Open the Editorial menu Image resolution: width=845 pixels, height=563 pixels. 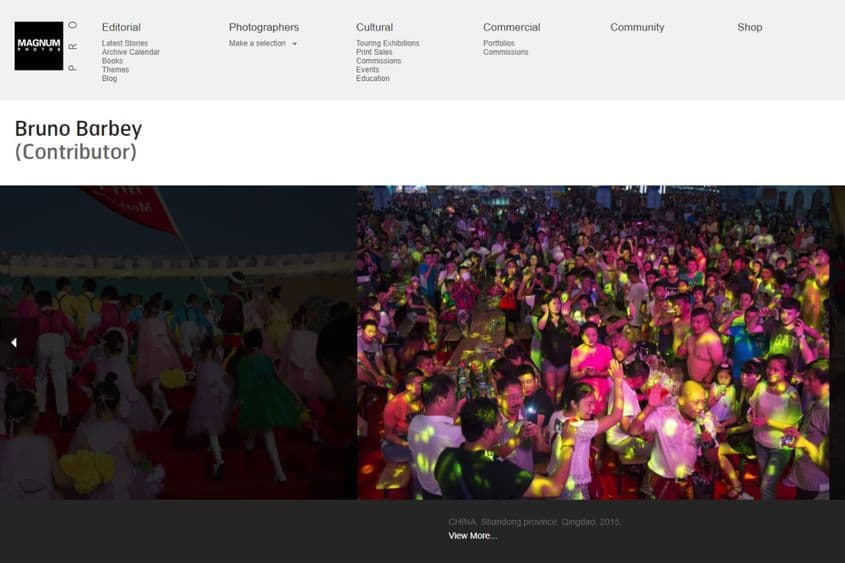pyautogui.click(x=121, y=27)
